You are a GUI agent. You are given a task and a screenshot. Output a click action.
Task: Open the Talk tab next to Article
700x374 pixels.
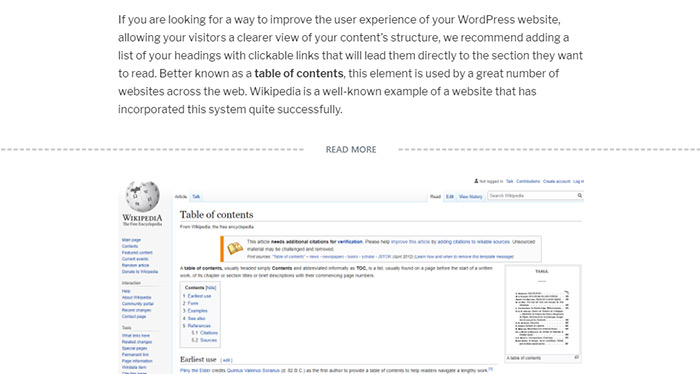196,196
